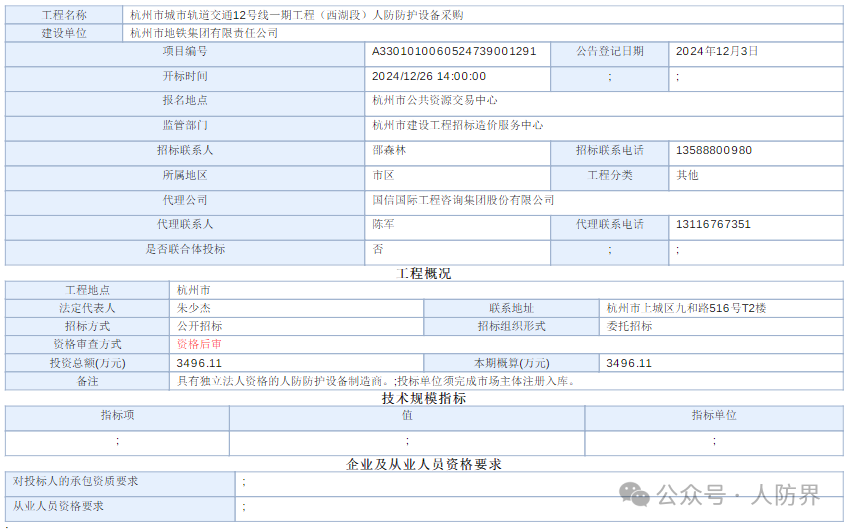Click the 对投标人的承包资质要求 label

click(75, 481)
